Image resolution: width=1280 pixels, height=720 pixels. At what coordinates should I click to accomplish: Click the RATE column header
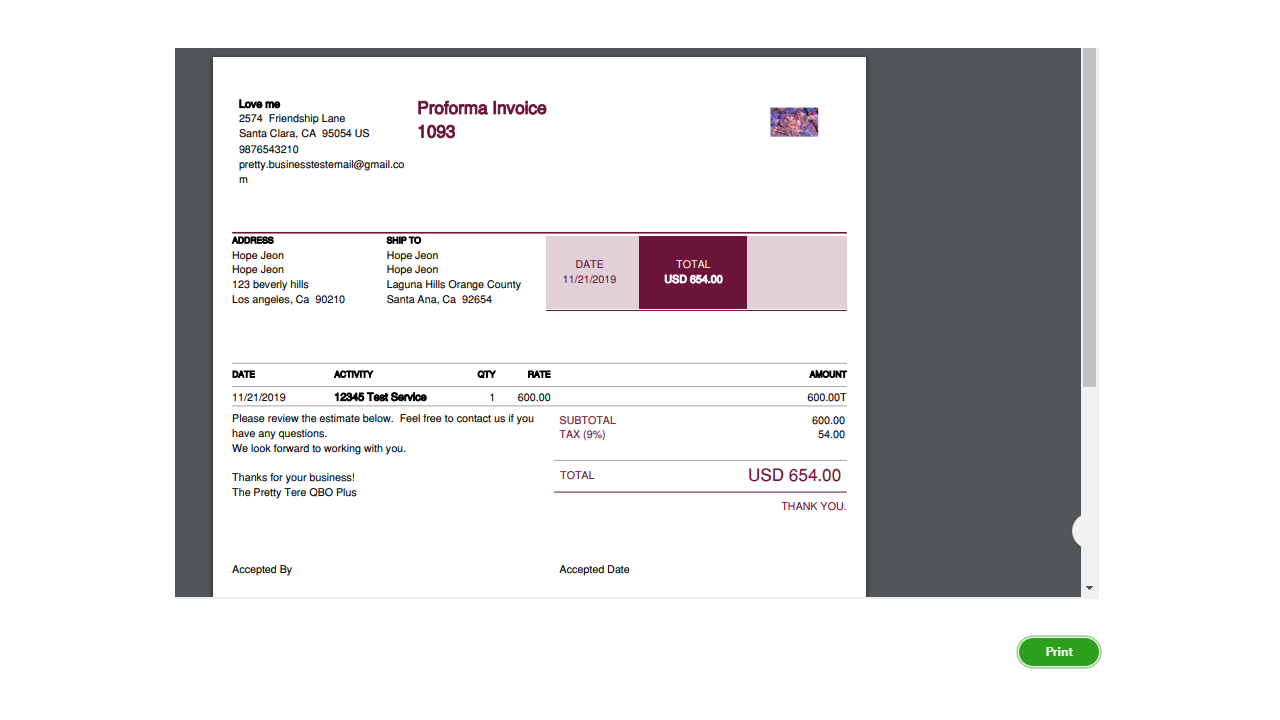pyautogui.click(x=539, y=374)
